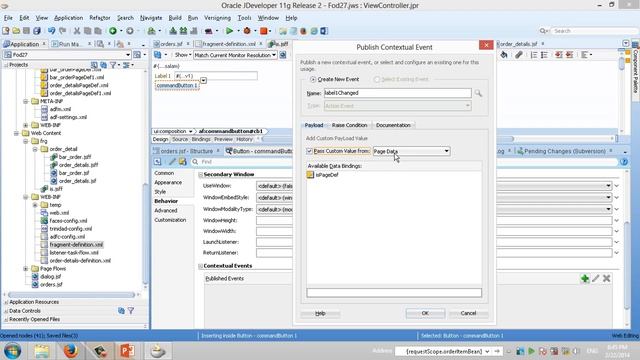
Task: Click the Rebuild project icon
Action: pyautogui.click(x=183, y=31)
